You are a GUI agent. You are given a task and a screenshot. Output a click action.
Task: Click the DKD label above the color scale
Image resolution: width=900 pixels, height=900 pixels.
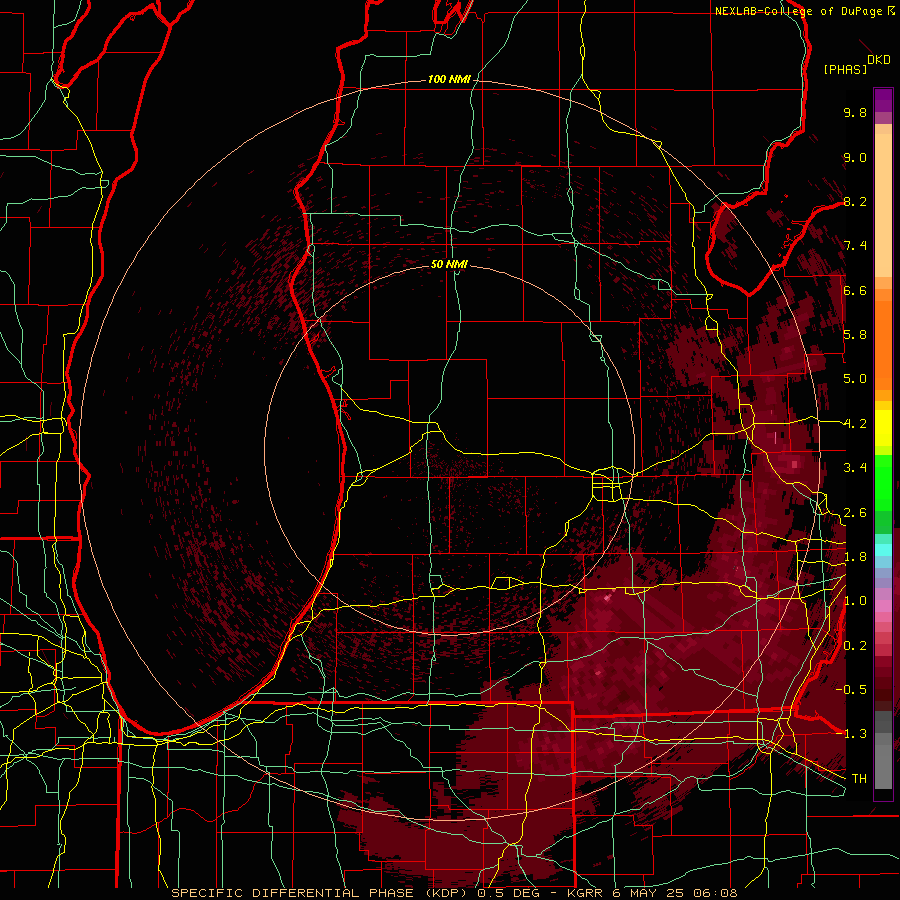click(879, 60)
